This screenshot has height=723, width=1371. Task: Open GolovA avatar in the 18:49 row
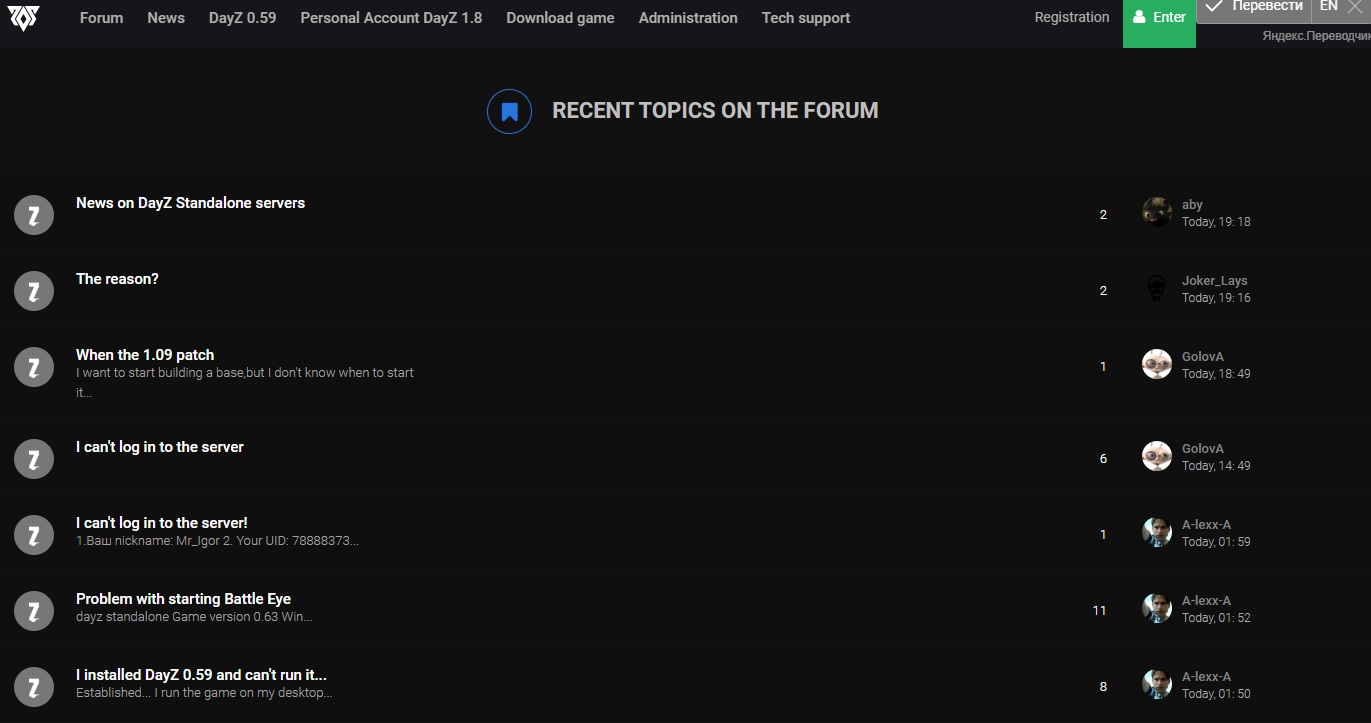click(1157, 364)
